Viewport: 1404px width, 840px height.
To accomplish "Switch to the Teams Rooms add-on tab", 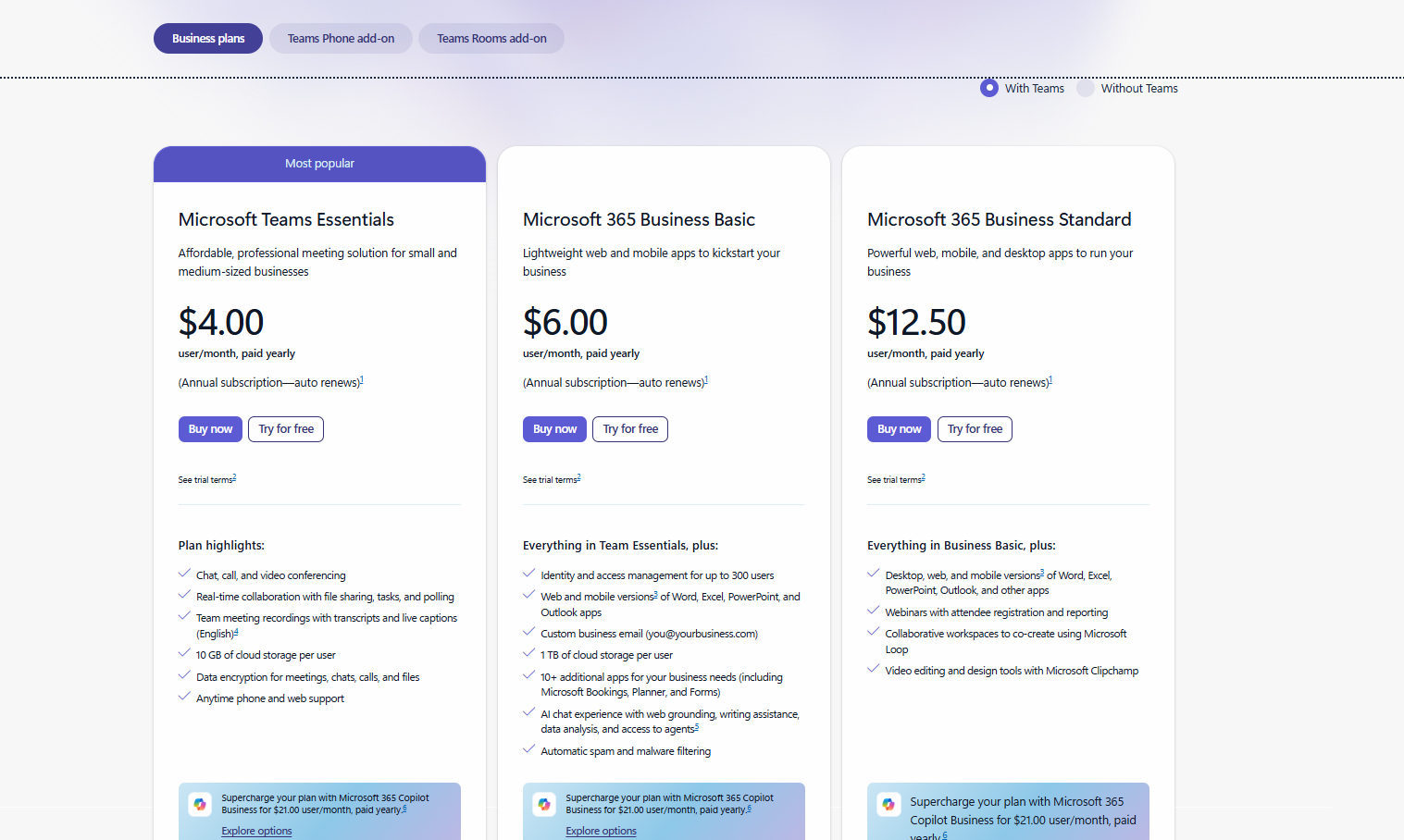I will click(x=491, y=38).
